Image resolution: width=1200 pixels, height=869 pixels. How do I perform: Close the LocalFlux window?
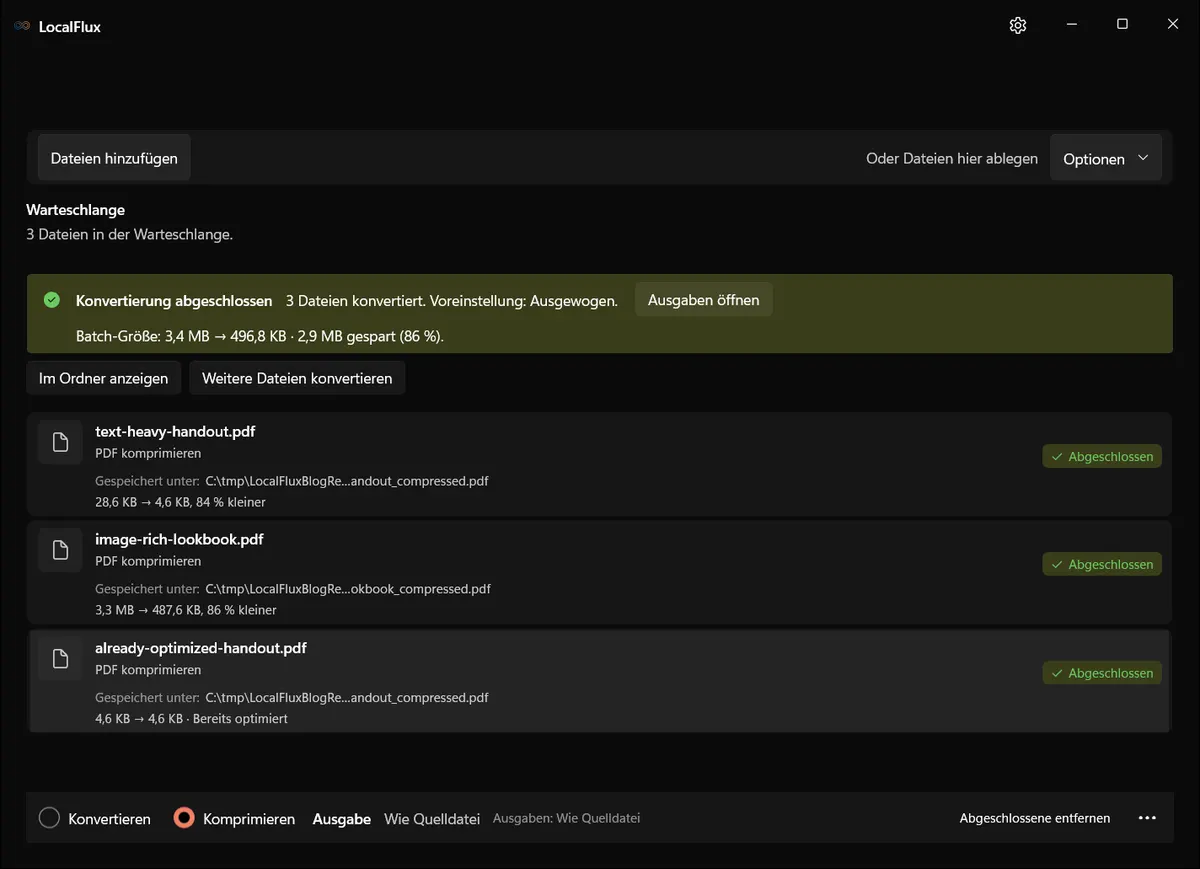coord(1173,24)
